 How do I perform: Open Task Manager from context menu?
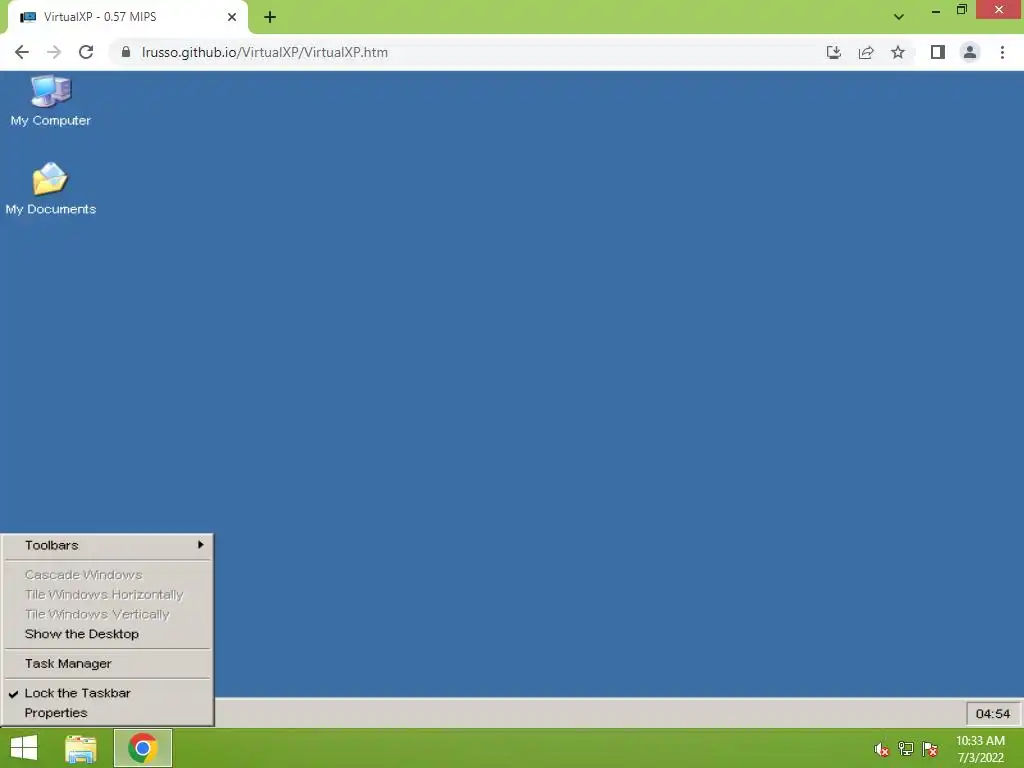pos(108,664)
